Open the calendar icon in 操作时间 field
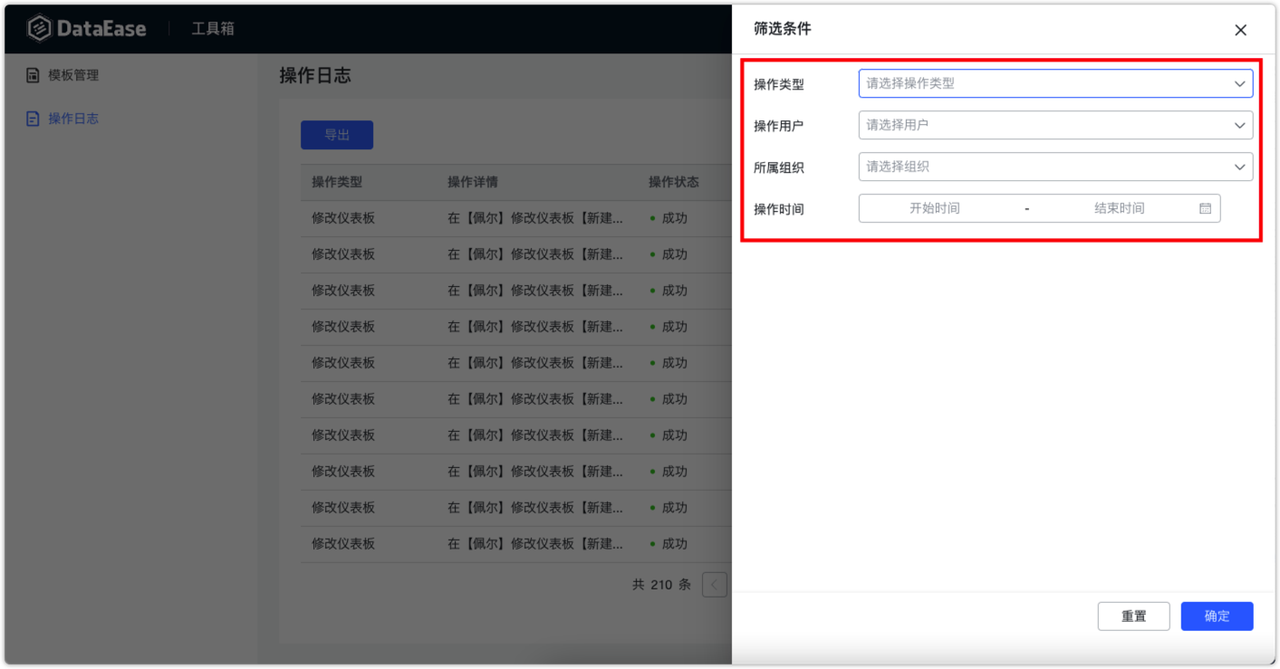1280x669 pixels. pyautogui.click(x=1206, y=208)
